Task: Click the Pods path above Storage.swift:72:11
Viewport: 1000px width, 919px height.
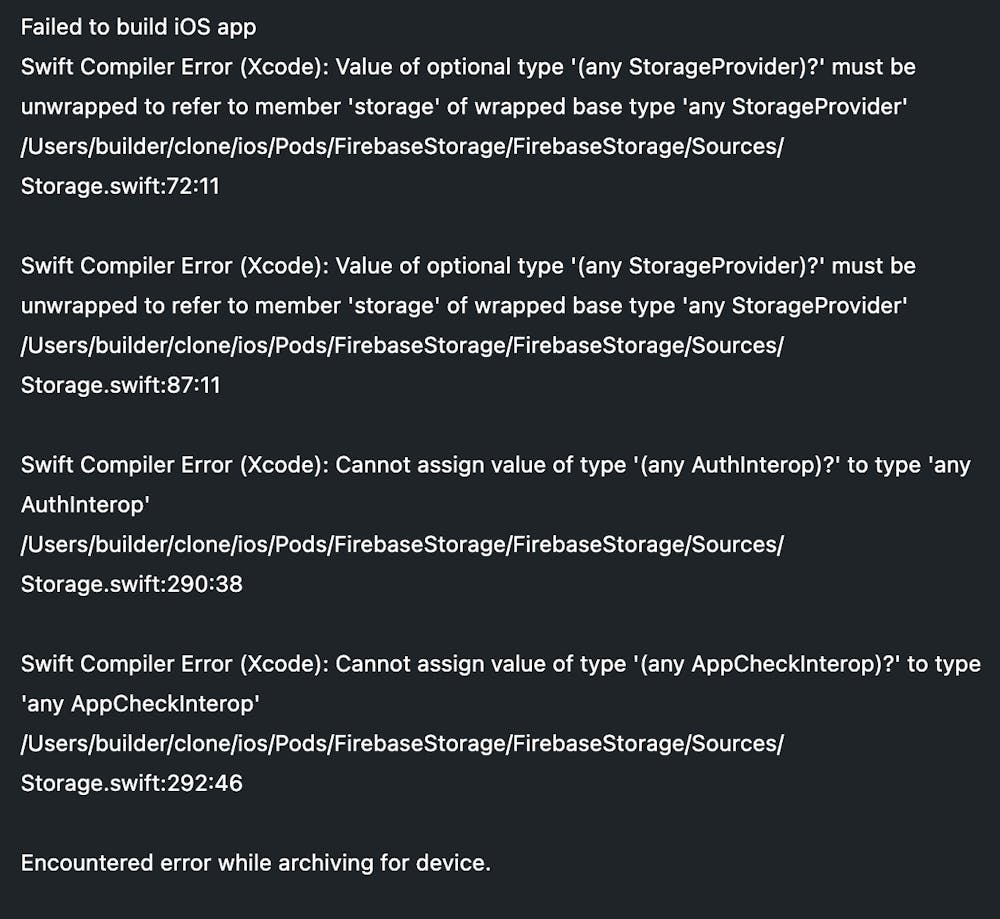Action: [402, 146]
